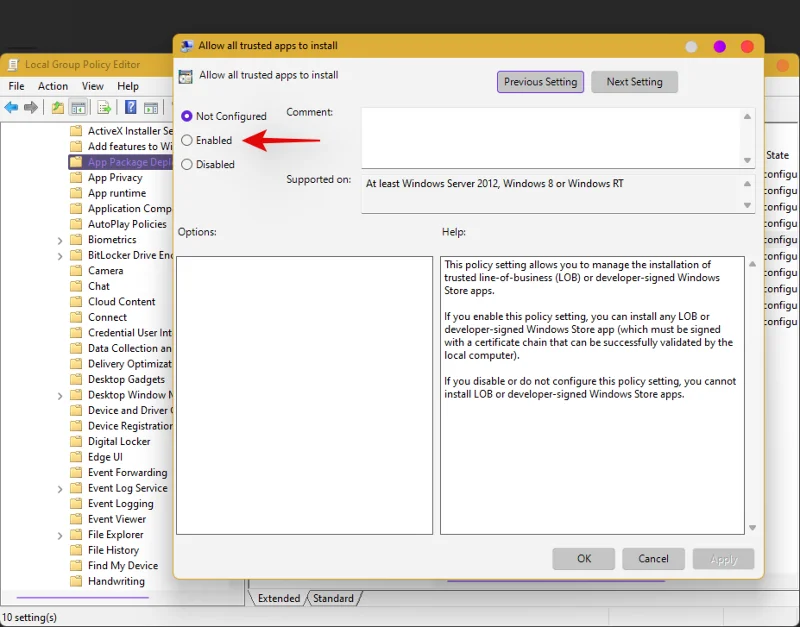Select the Disabled radio button

point(187,165)
